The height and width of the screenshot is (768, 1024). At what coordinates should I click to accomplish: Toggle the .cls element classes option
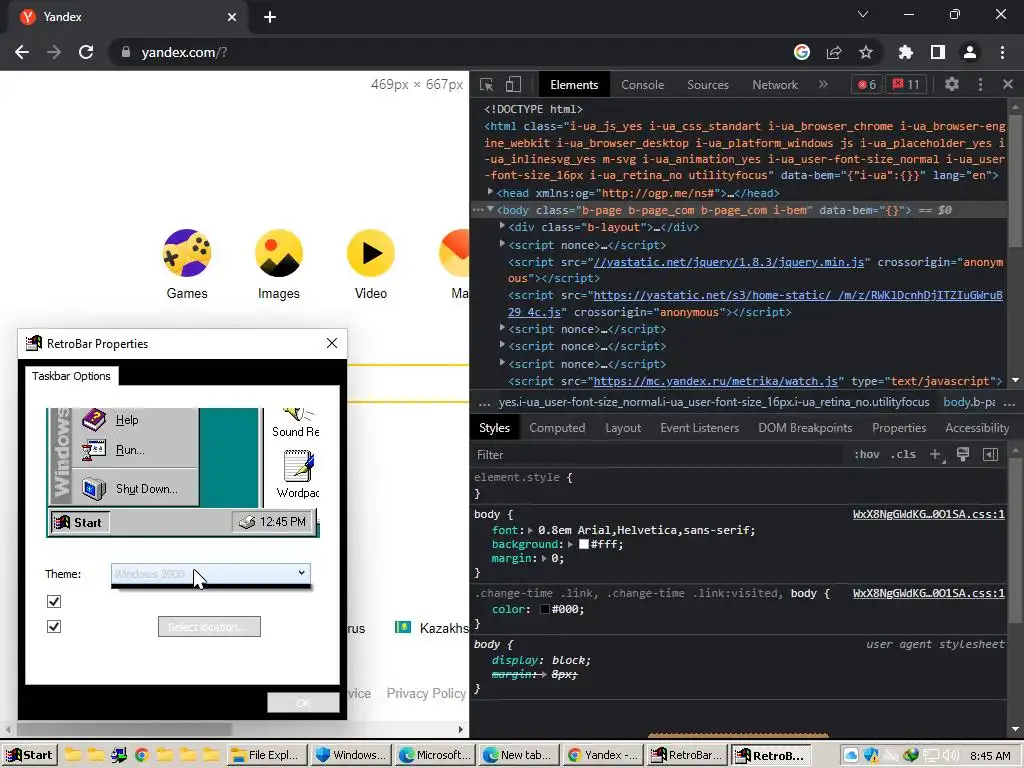903,455
